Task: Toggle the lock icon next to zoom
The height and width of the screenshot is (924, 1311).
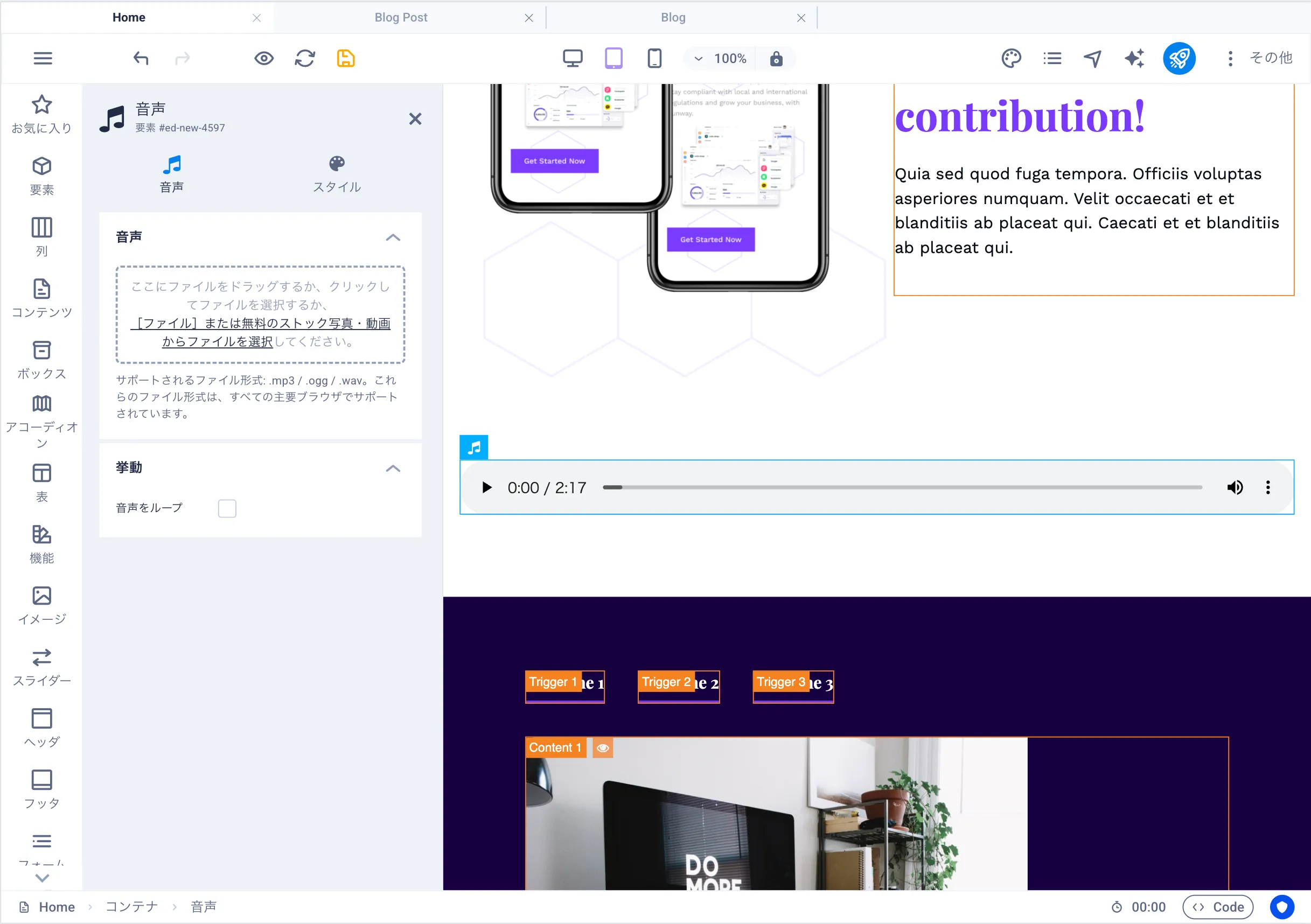Action: coord(776,58)
